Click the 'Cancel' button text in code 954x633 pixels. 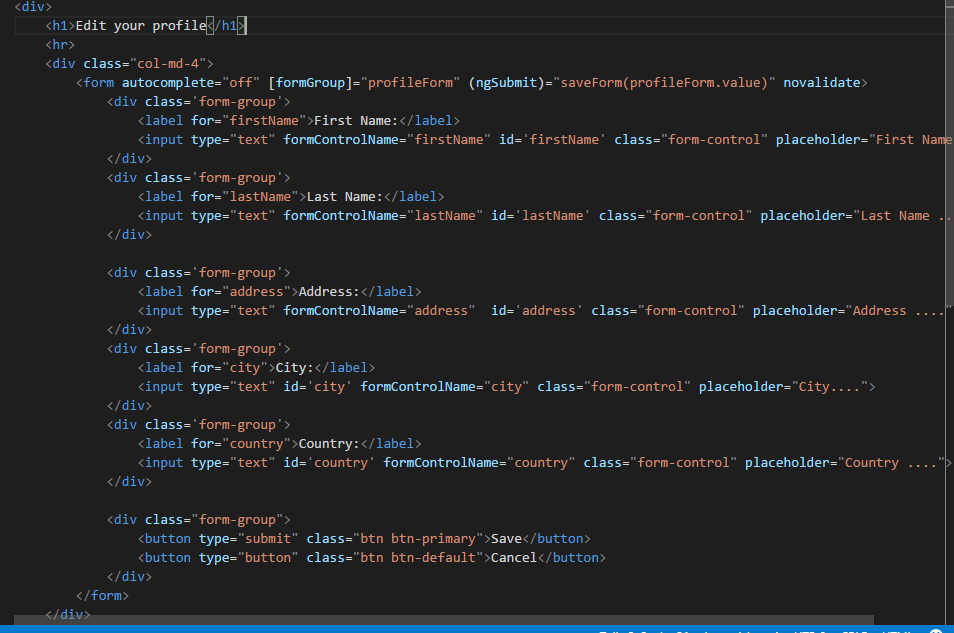click(x=514, y=558)
